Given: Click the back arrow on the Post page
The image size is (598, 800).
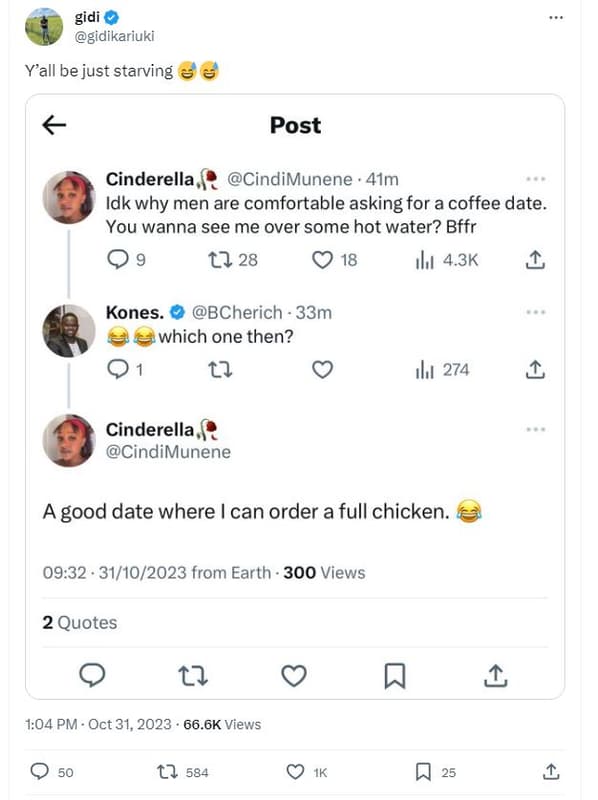Looking at the screenshot, I should point(53,124).
